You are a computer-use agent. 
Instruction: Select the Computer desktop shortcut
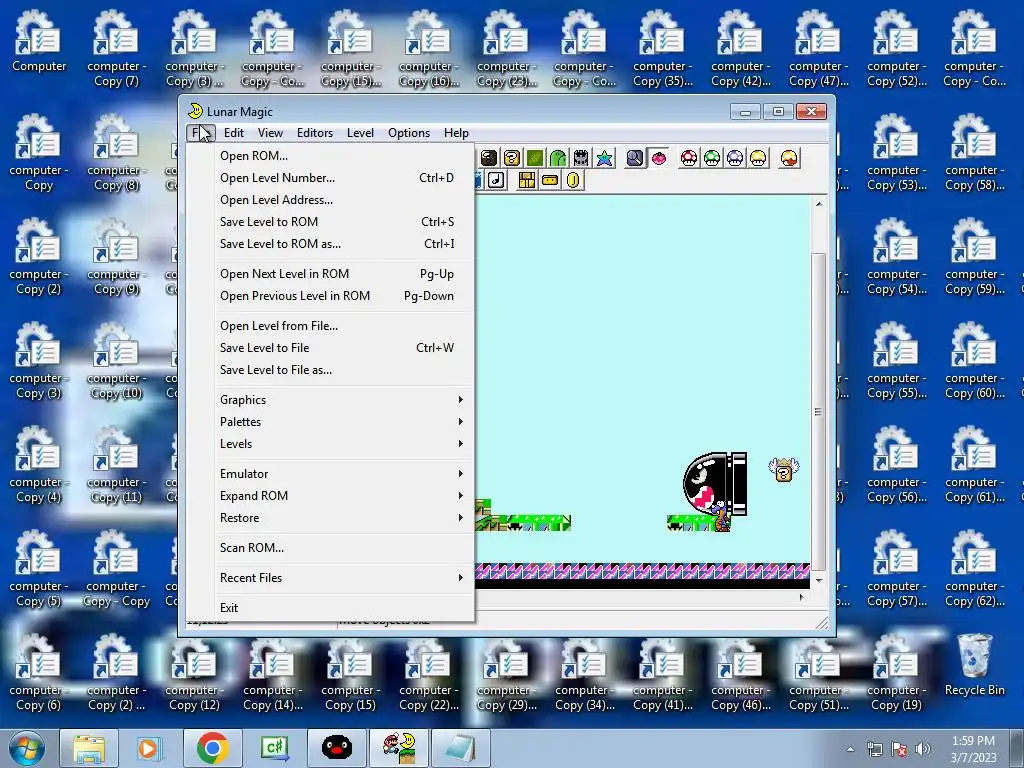tap(39, 42)
